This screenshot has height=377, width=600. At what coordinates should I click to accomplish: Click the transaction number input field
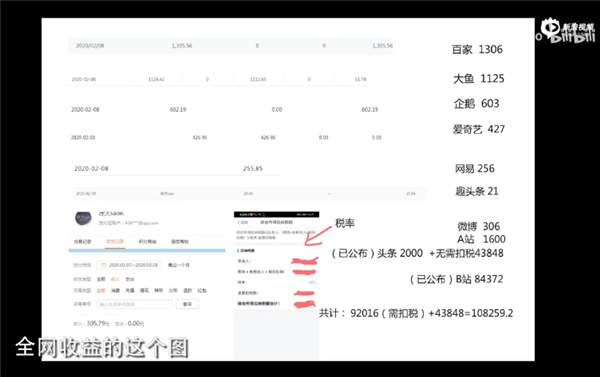pos(134,304)
